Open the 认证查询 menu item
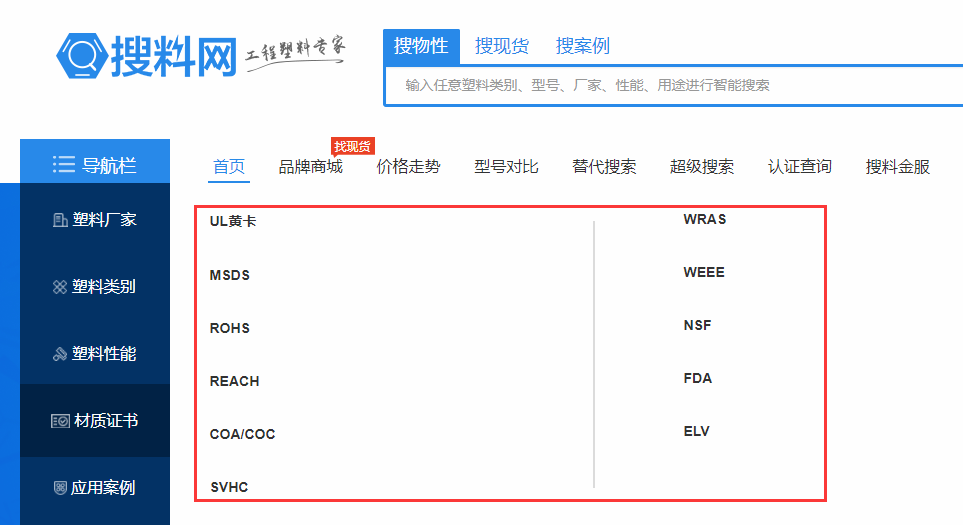Image resolution: width=963 pixels, height=525 pixels. click(799, 167)
